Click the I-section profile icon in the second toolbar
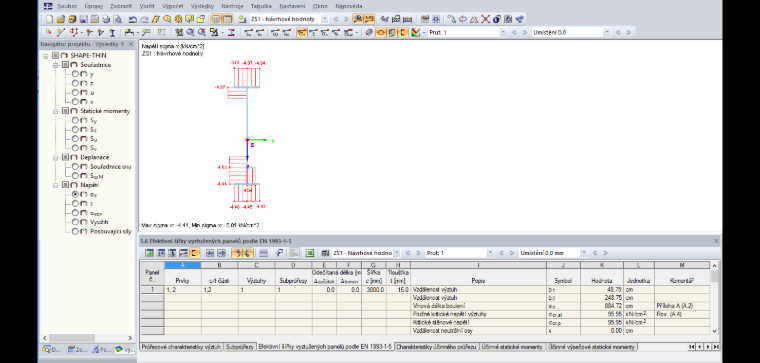The height and width of the screenshot is (363, 760). tap(231, 32)
